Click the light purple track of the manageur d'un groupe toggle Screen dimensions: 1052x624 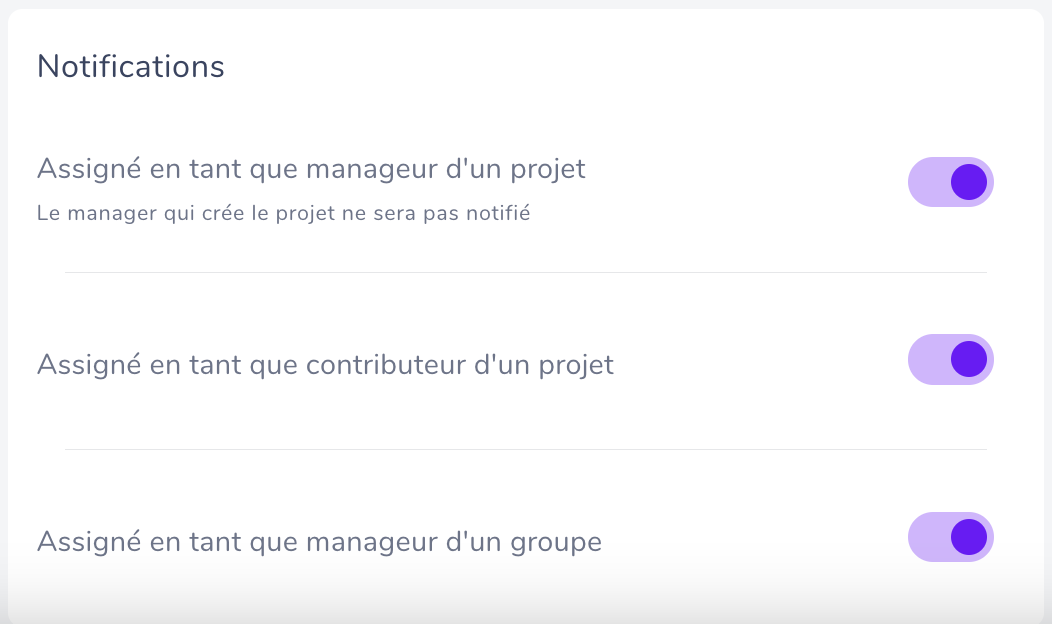[x=929, y=537]
